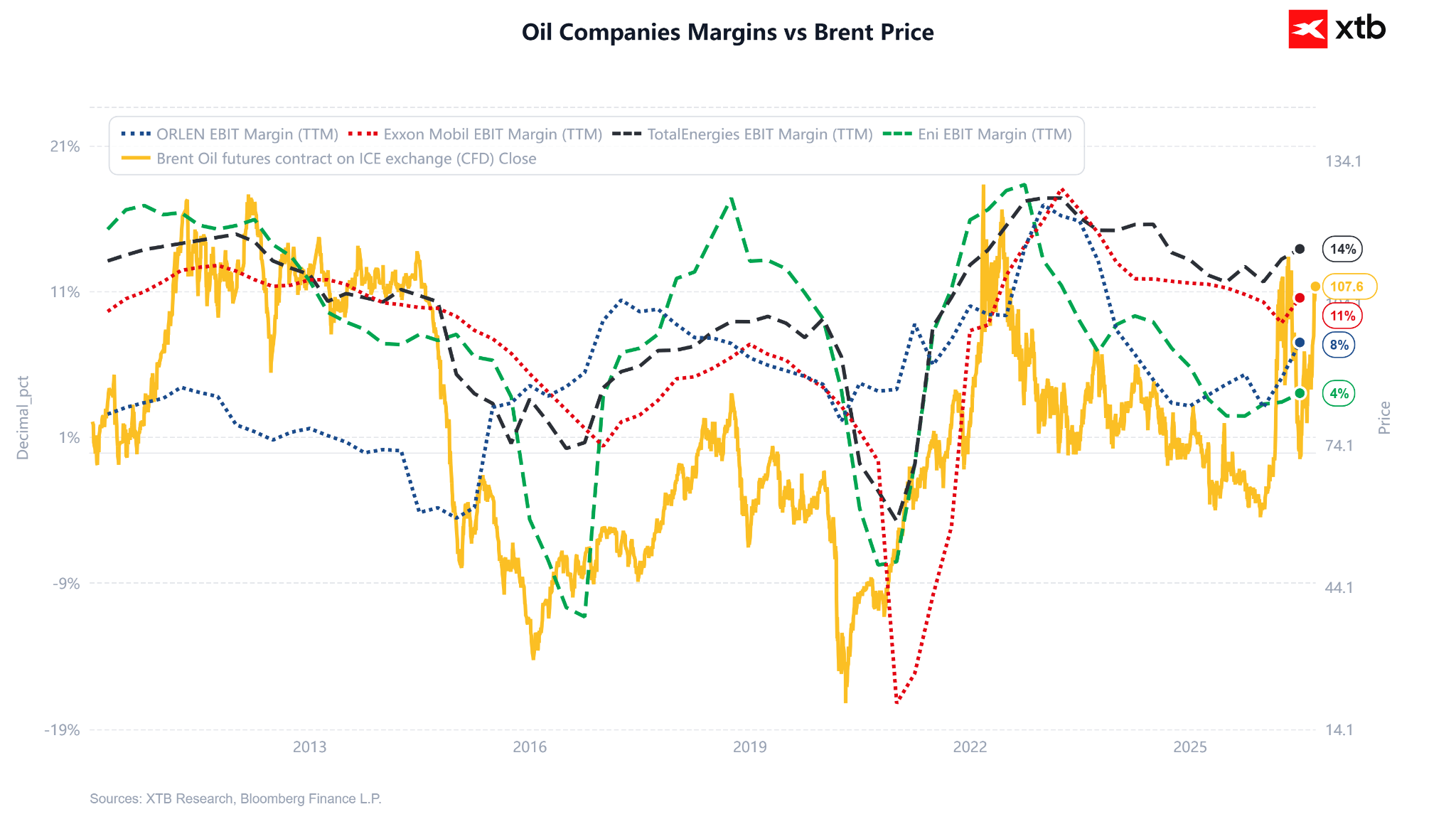Image resolution: width=1456 pixels, height=819 pixels.
Task: Click the yellow Brent legend line swatch
Action: coord(136,159)
